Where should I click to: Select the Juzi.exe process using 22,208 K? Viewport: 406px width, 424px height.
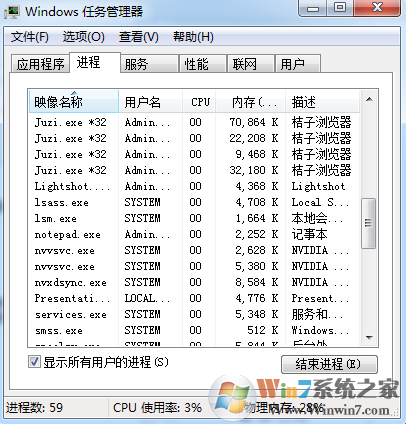click(x=194, y=138)
